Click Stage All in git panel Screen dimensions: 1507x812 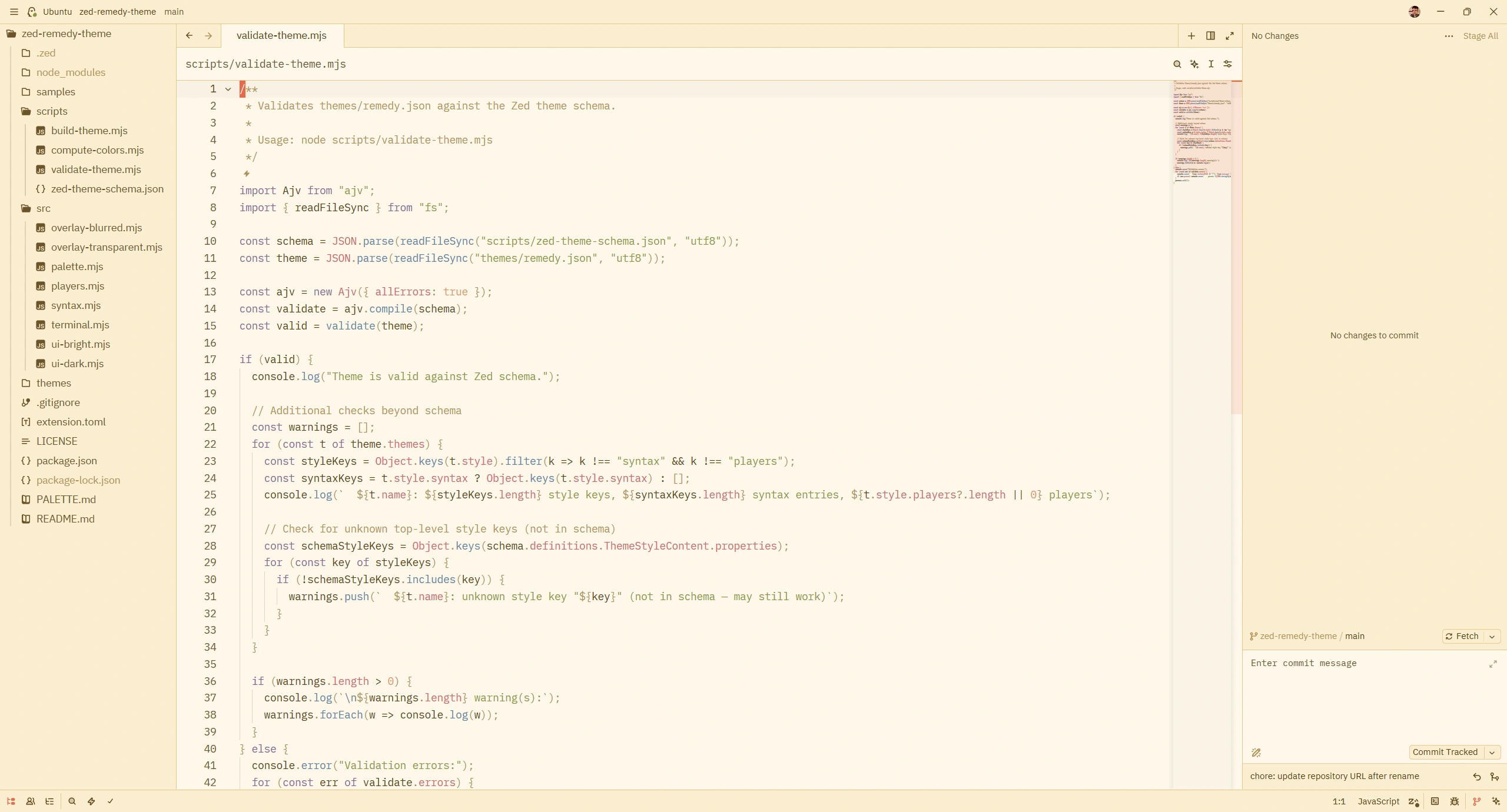click(x=1481, y=36)
